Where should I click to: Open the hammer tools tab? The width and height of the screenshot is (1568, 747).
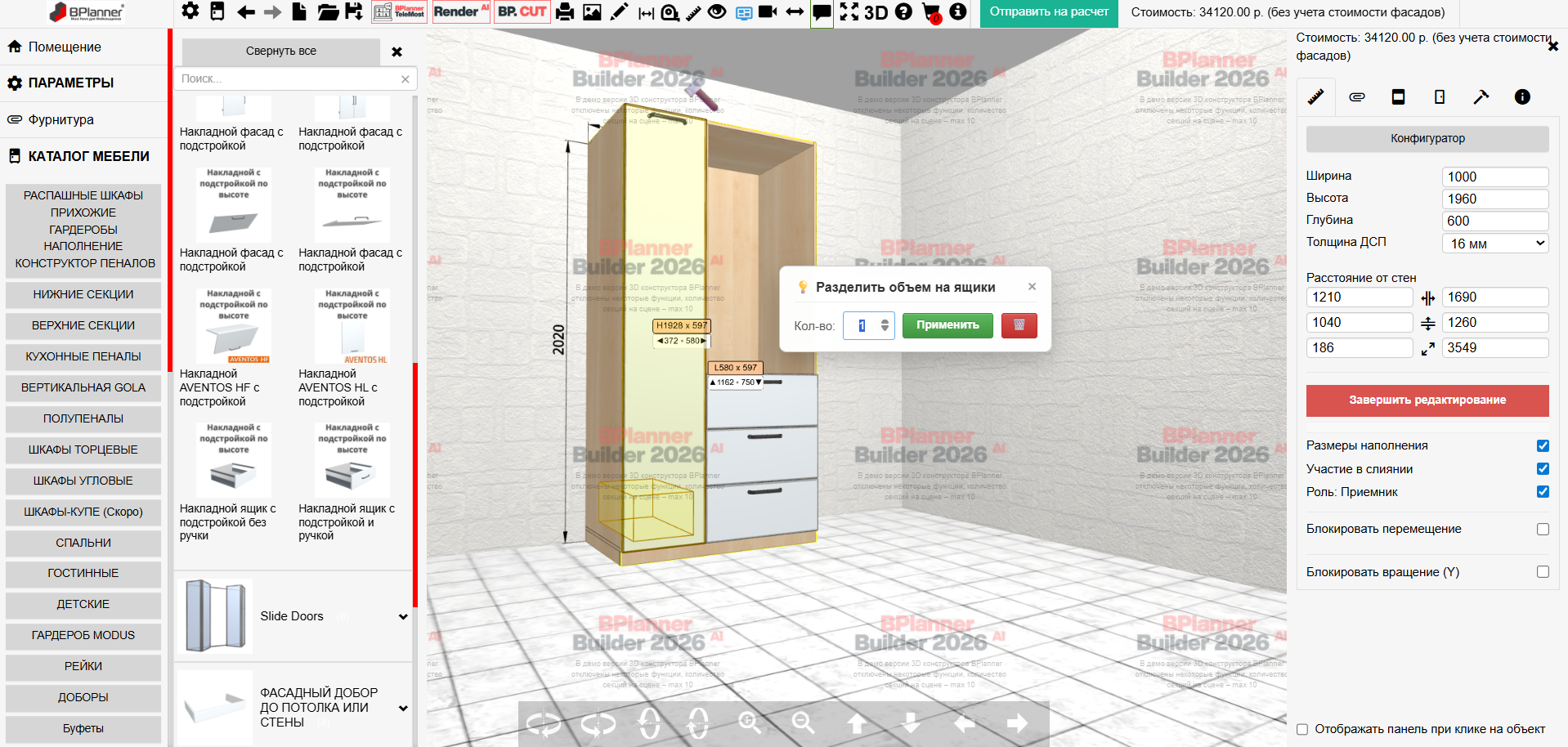(1481, 97)
